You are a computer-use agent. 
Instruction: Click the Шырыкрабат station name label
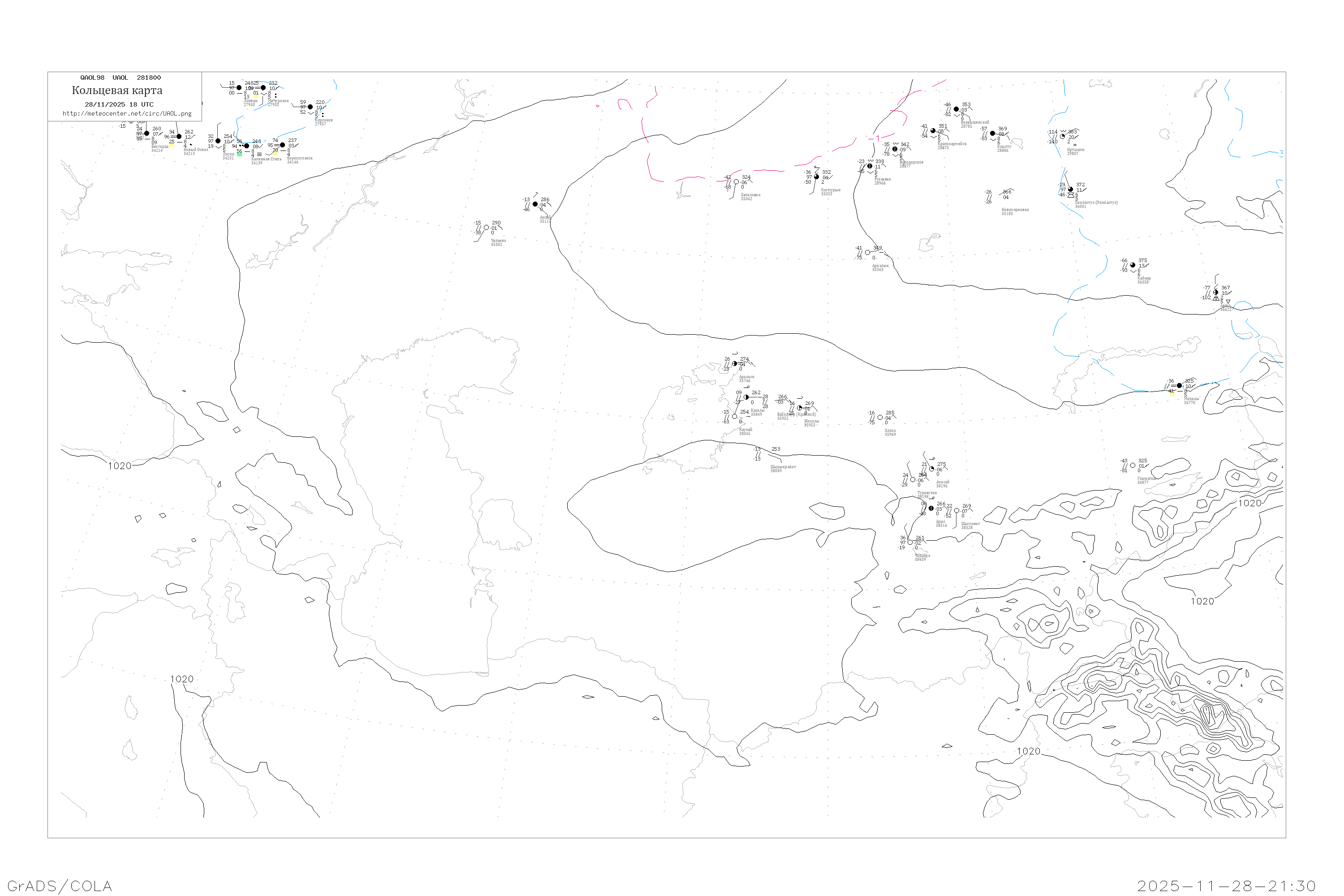(x=783, y=467)
